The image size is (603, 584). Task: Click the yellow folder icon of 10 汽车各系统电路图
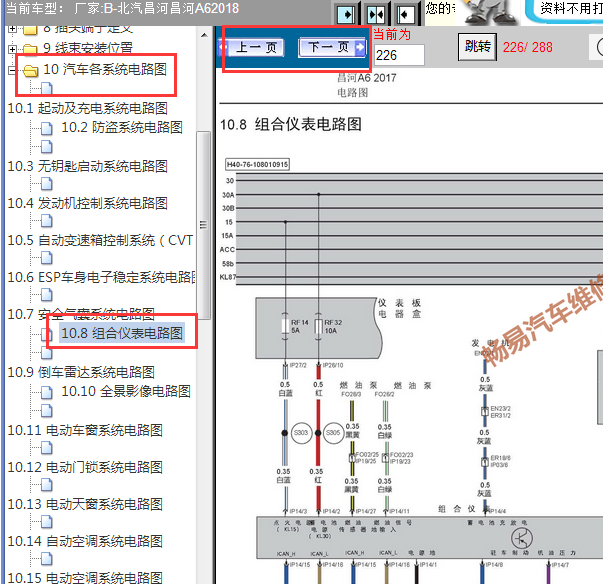[x=31, y=71]
